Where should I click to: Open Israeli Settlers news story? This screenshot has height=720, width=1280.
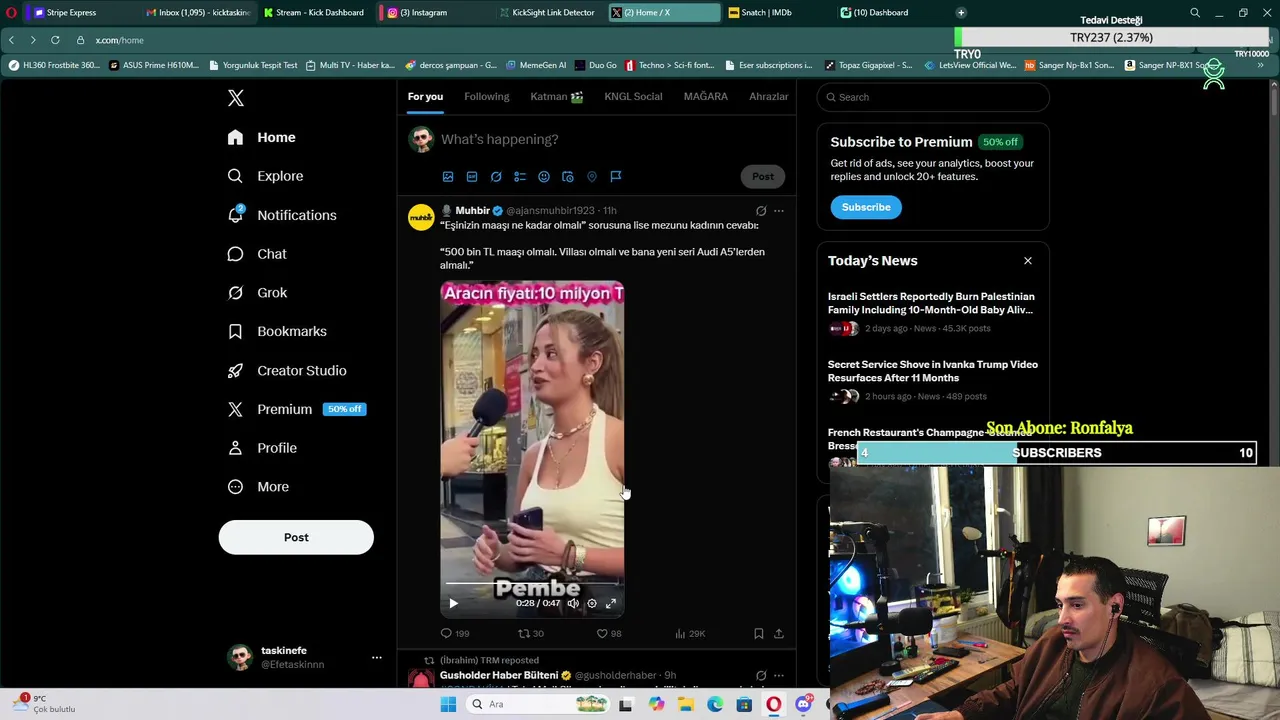point(932,311)
